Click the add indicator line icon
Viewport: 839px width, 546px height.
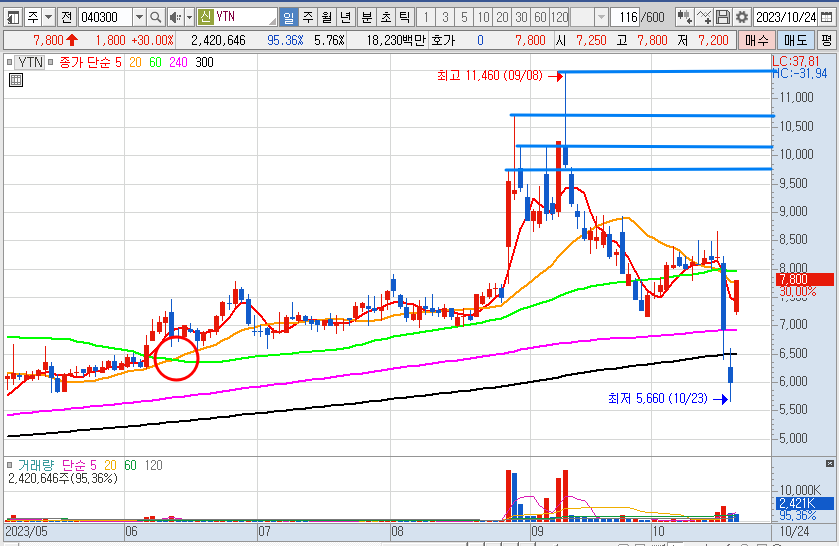coord(704,18)
